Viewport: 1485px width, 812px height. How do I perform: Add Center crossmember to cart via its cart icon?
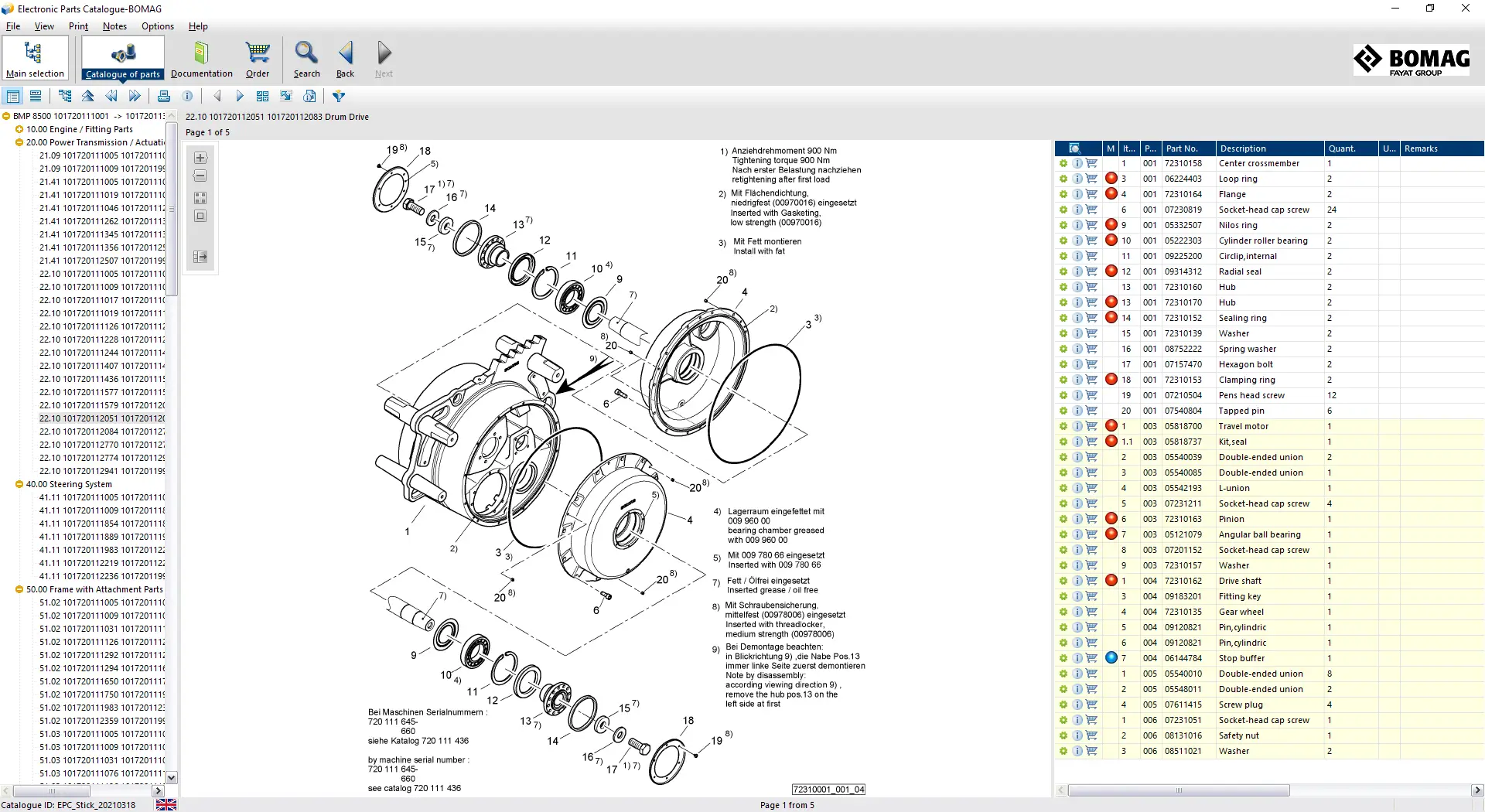1091,163
